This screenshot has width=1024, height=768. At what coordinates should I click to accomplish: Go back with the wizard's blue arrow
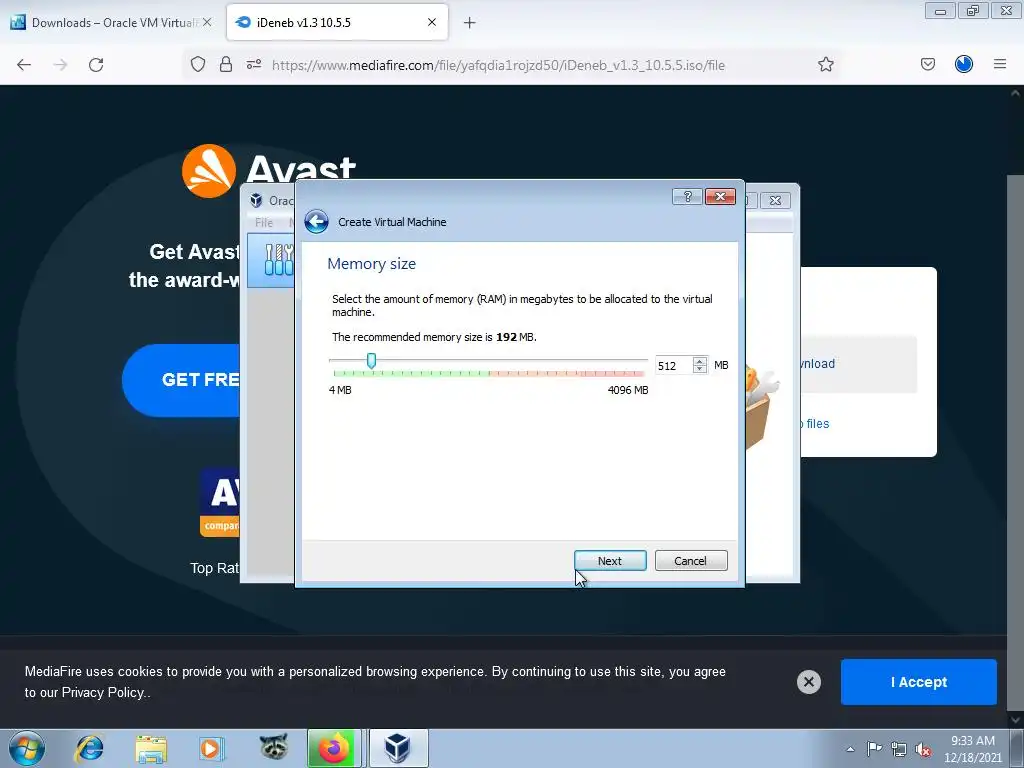pyautogui.click(x=316, y=222)
